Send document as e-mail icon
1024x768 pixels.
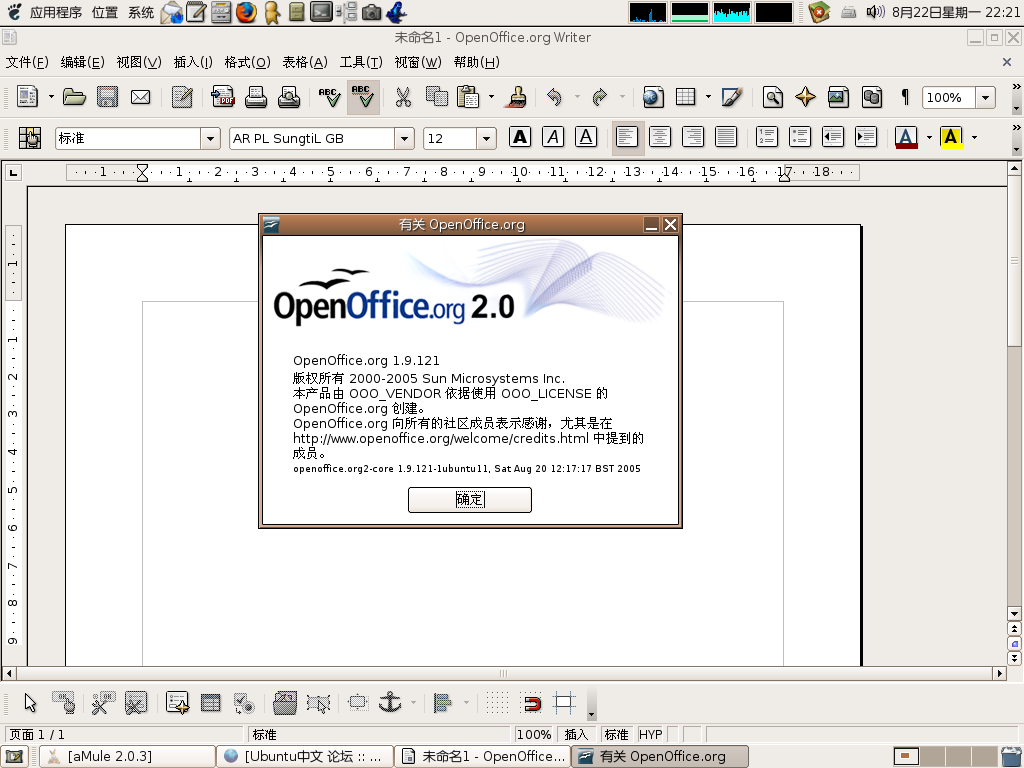pos(140,97)
